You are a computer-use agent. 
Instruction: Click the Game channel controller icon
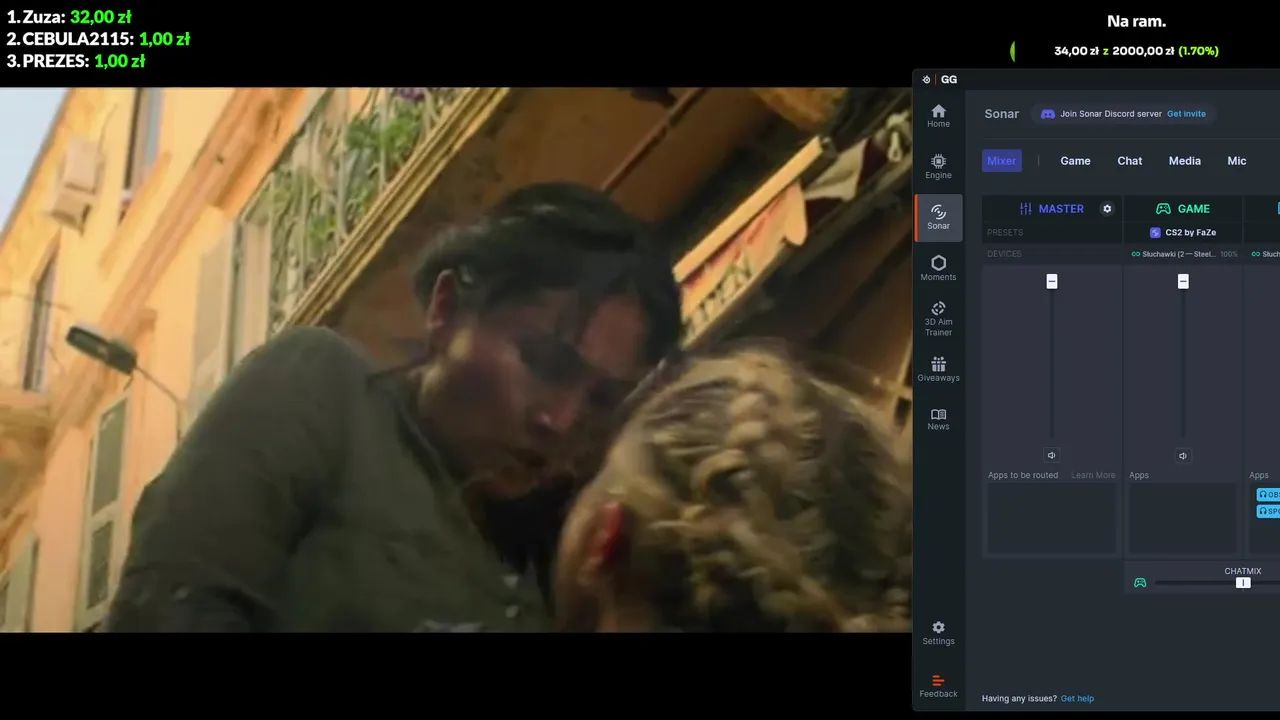[x=1163, y=209]
